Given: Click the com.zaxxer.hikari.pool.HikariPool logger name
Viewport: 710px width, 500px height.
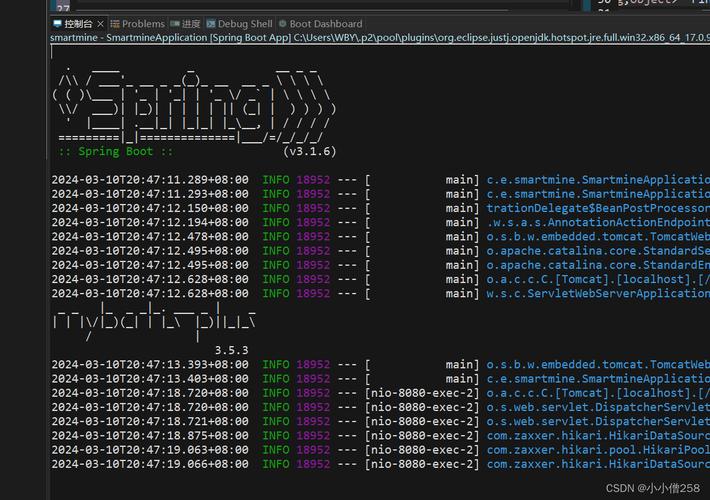Looking at the screenshot, I should coord(598,450).
